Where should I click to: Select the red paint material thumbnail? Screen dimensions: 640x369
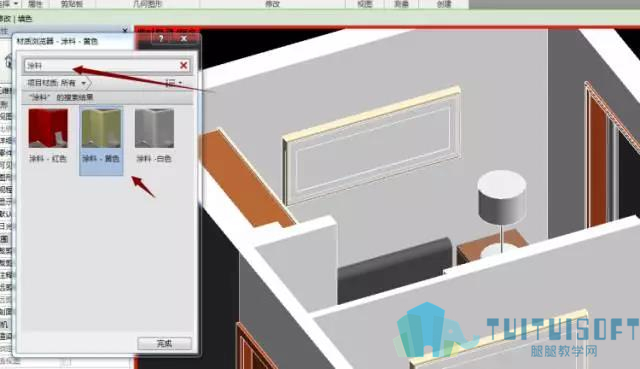point(48,128)
